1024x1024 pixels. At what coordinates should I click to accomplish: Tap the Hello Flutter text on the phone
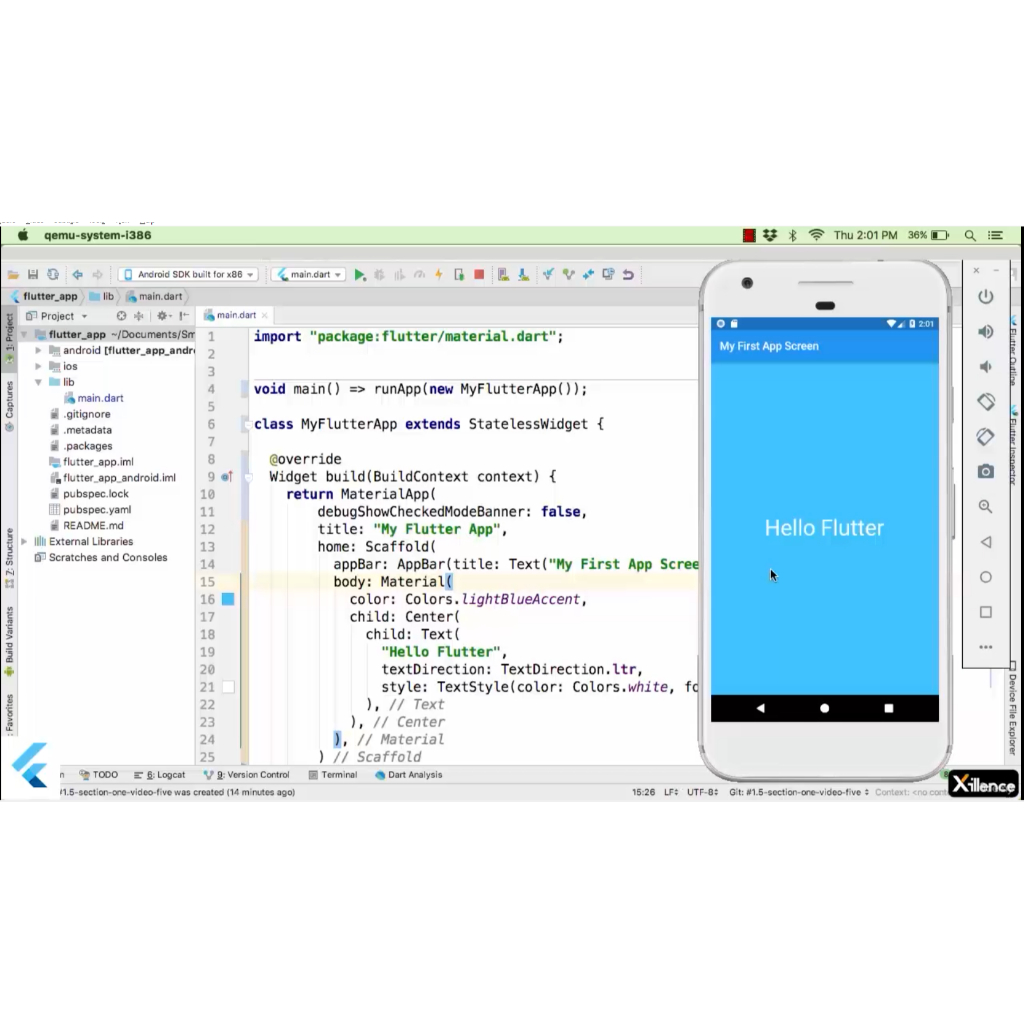pos(824,528)
